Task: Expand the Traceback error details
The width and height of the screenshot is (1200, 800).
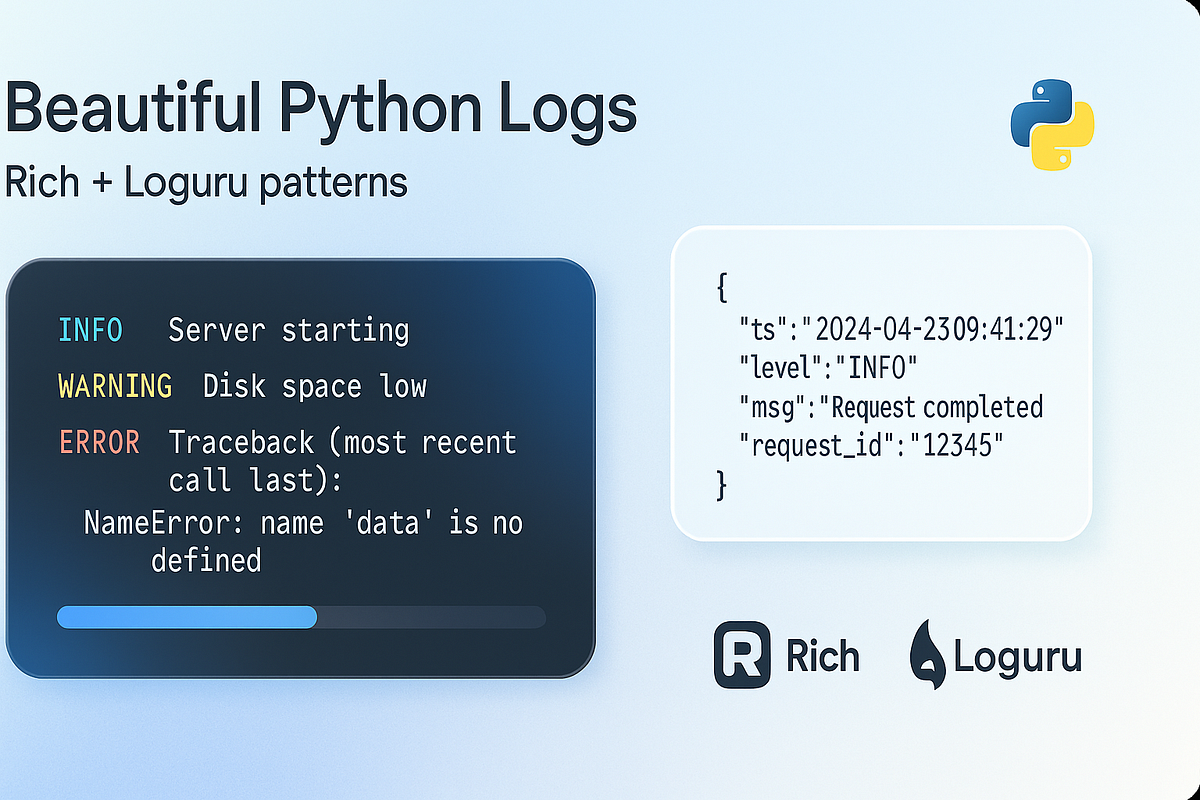Action: point(343,442)
